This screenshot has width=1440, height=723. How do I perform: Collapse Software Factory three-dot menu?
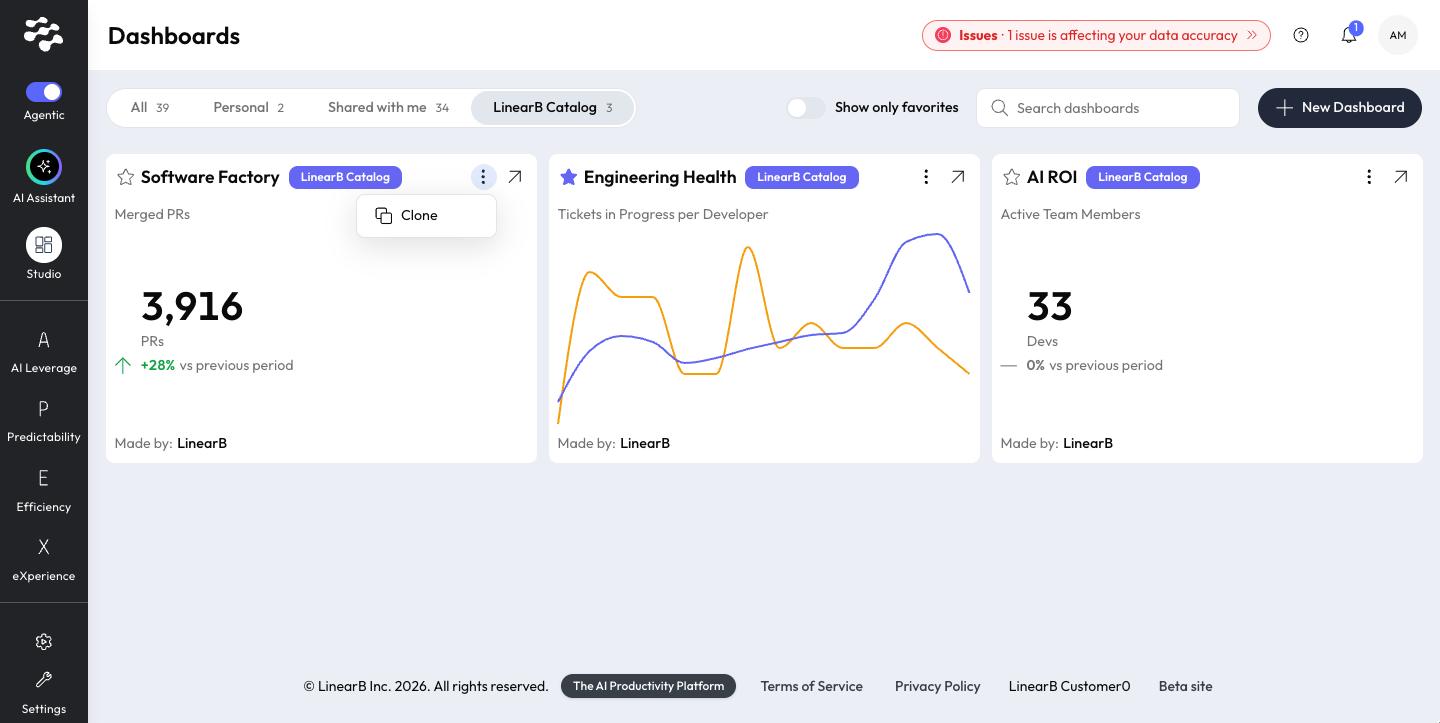[483, 177]
